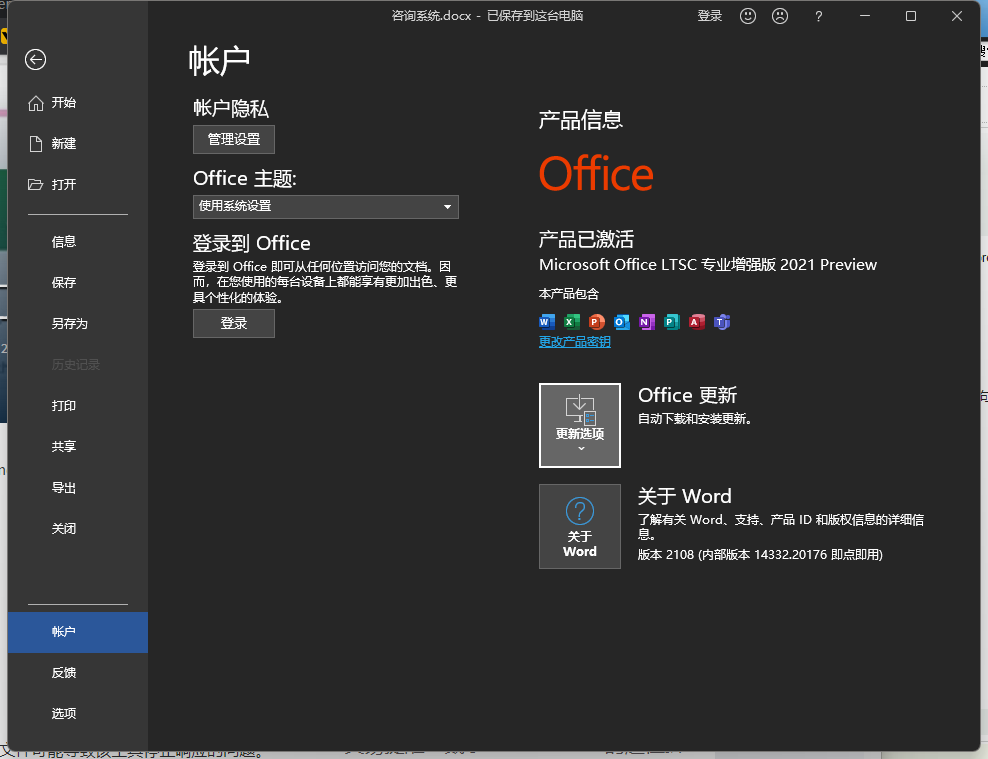This screenshot has width=988, height=759.
Task: Open the 更新选项 dropdown button
Action: (580, 425)
